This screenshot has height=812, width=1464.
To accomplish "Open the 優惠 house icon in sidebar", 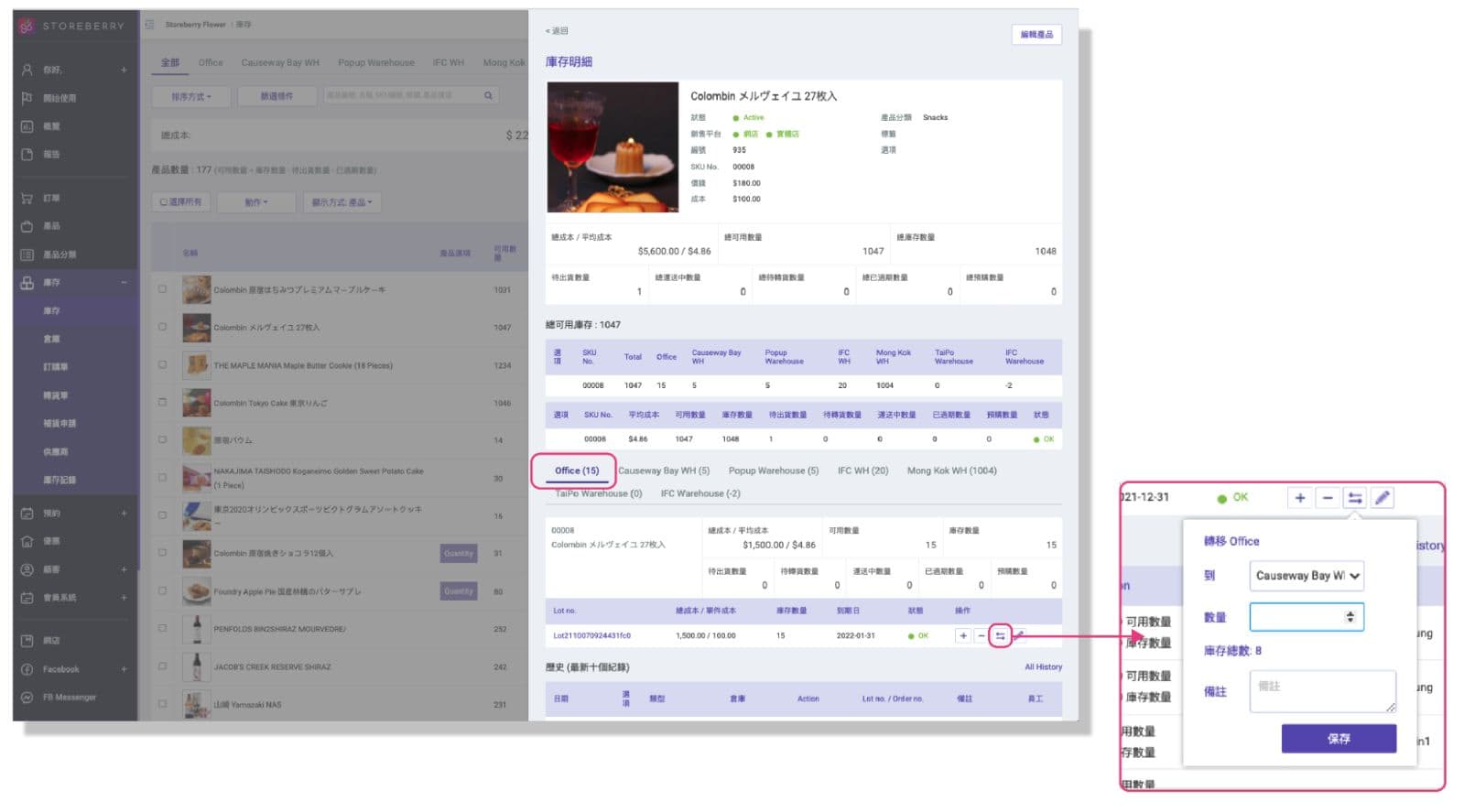I will pyautogui.click(x=27, y=541).
